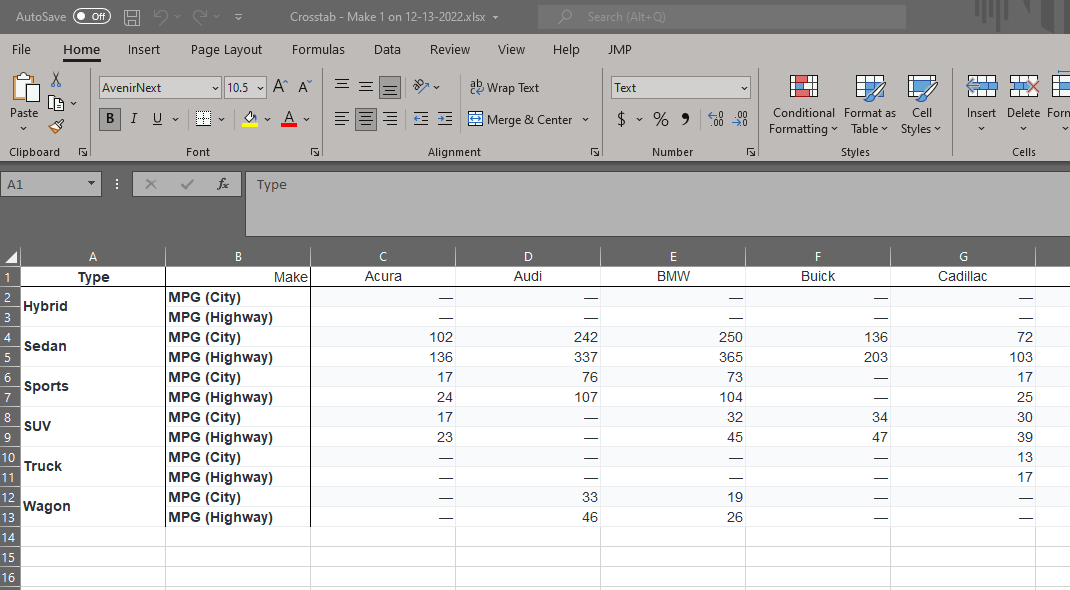Toggle AutoSave switch on
This screenshot has height=590, width=1070.
92,17
